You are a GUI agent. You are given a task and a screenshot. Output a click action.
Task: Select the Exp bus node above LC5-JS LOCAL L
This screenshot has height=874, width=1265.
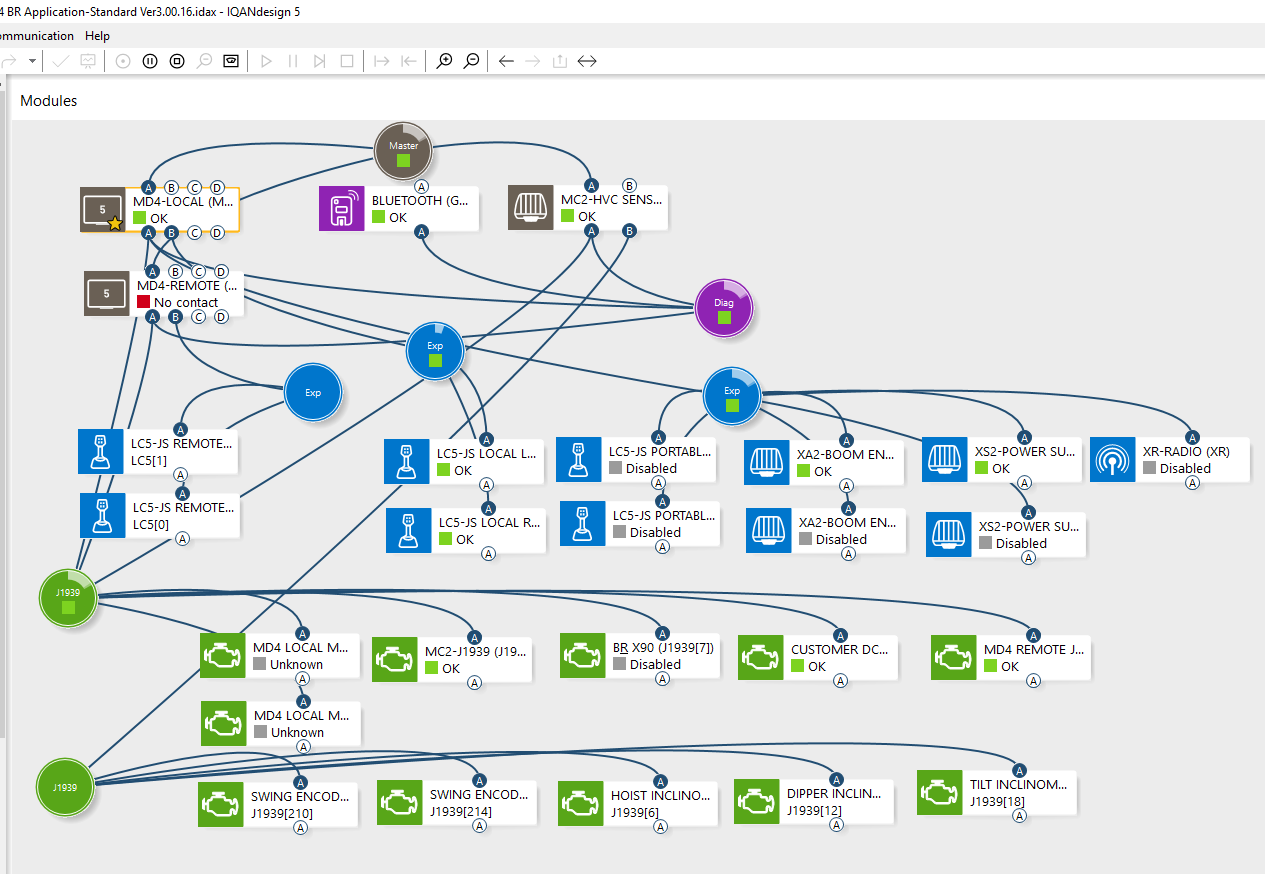tap(435, 352)
